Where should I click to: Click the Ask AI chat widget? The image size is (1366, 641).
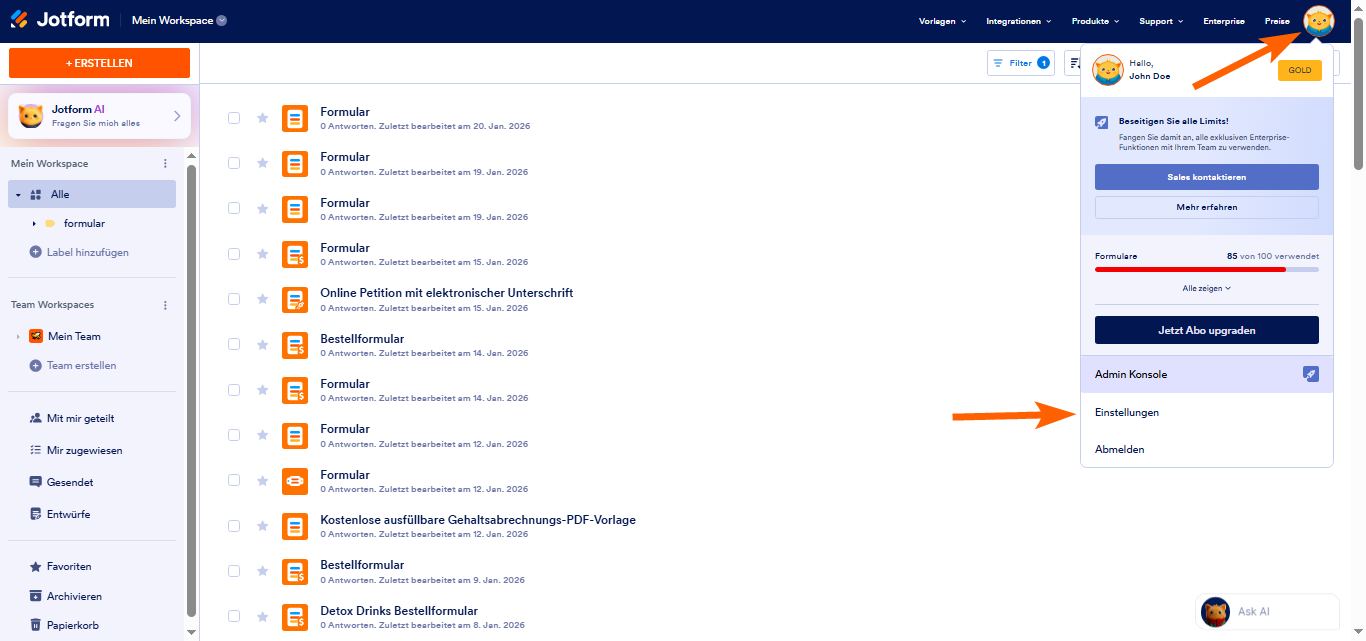1266,611
